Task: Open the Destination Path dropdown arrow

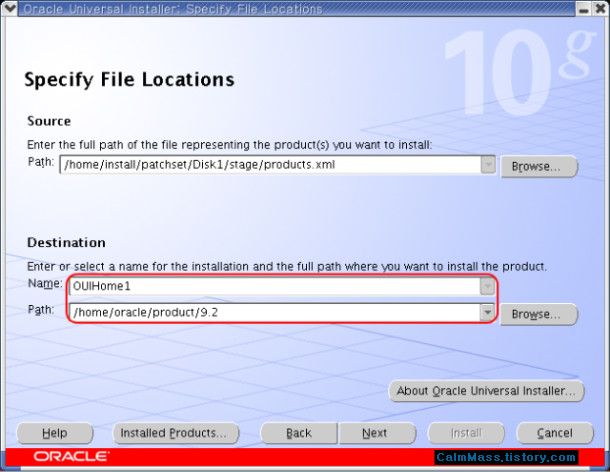Action: (x=487, y=312)
